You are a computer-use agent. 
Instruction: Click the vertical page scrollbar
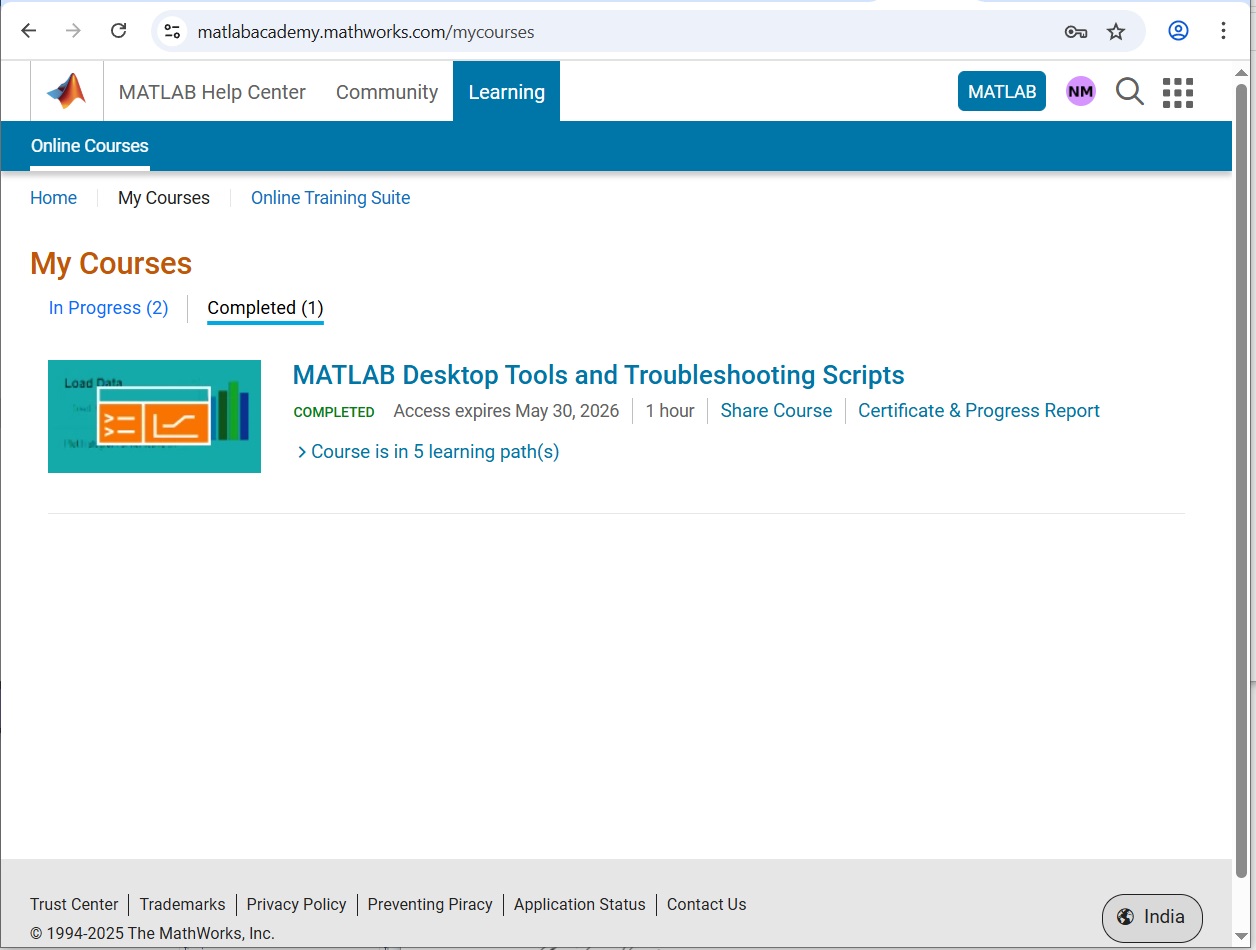pyautogui.click(x=1242, y=480)
